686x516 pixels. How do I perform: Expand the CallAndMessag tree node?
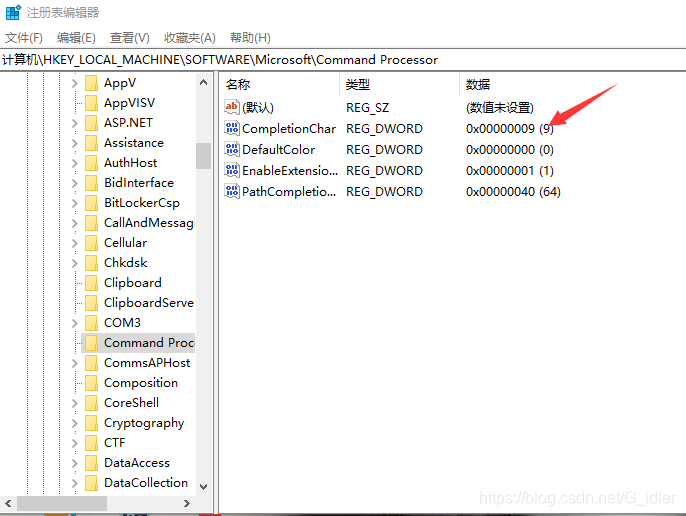pos(74,223)
